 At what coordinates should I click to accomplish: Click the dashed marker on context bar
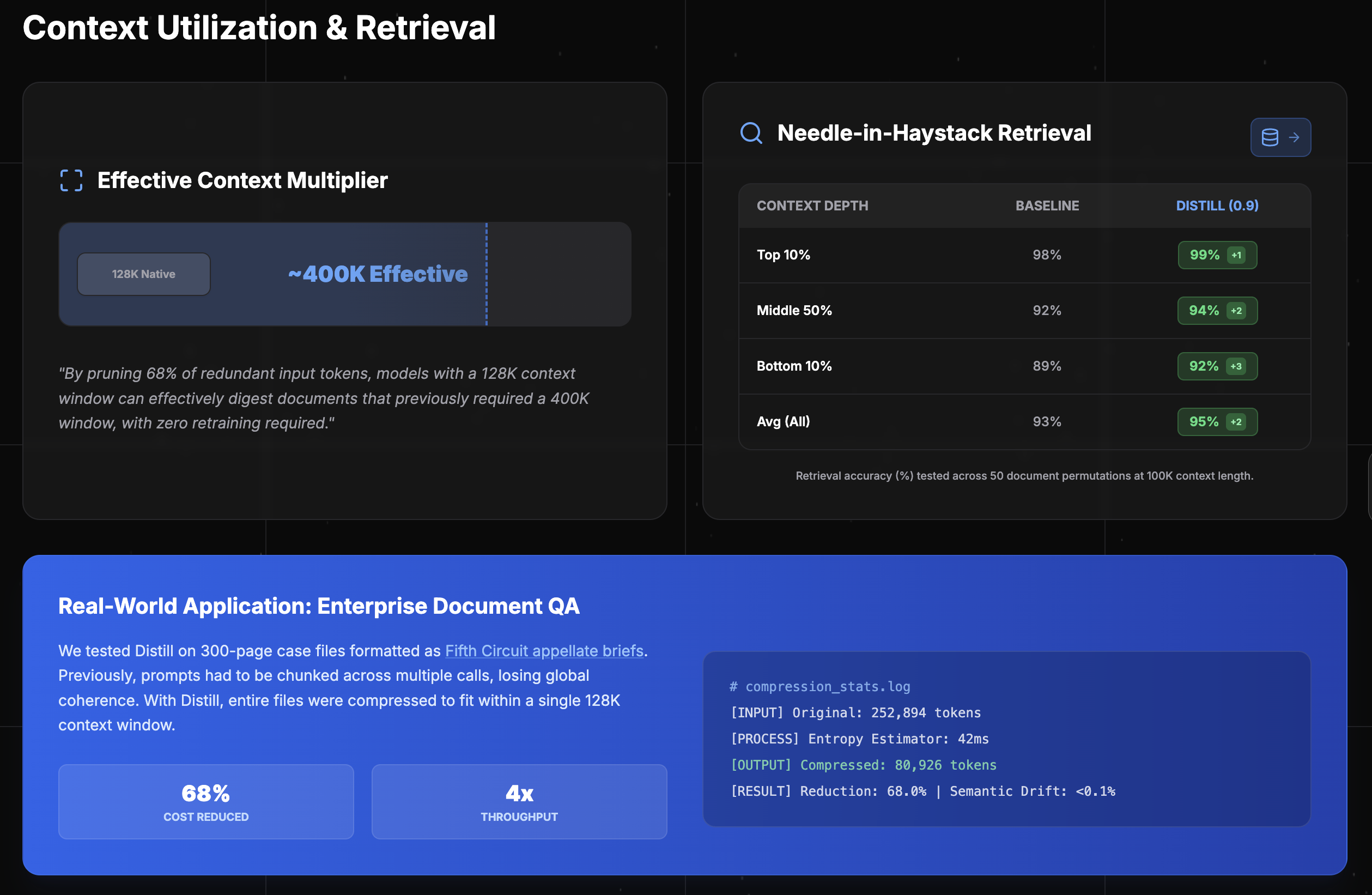click(487, 274)
